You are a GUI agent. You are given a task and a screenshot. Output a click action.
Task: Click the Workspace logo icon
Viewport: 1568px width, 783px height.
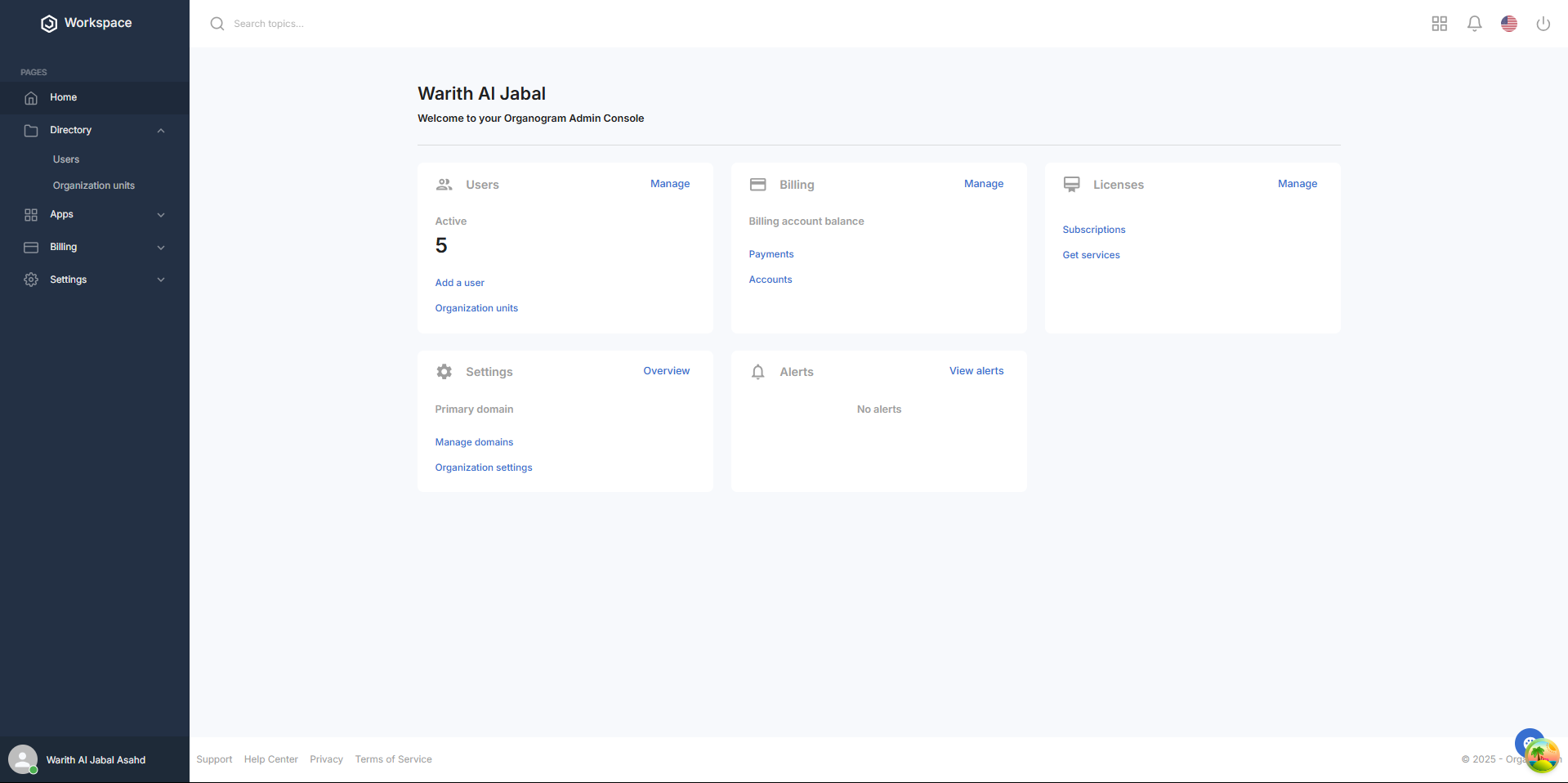[x=49, y=24]
